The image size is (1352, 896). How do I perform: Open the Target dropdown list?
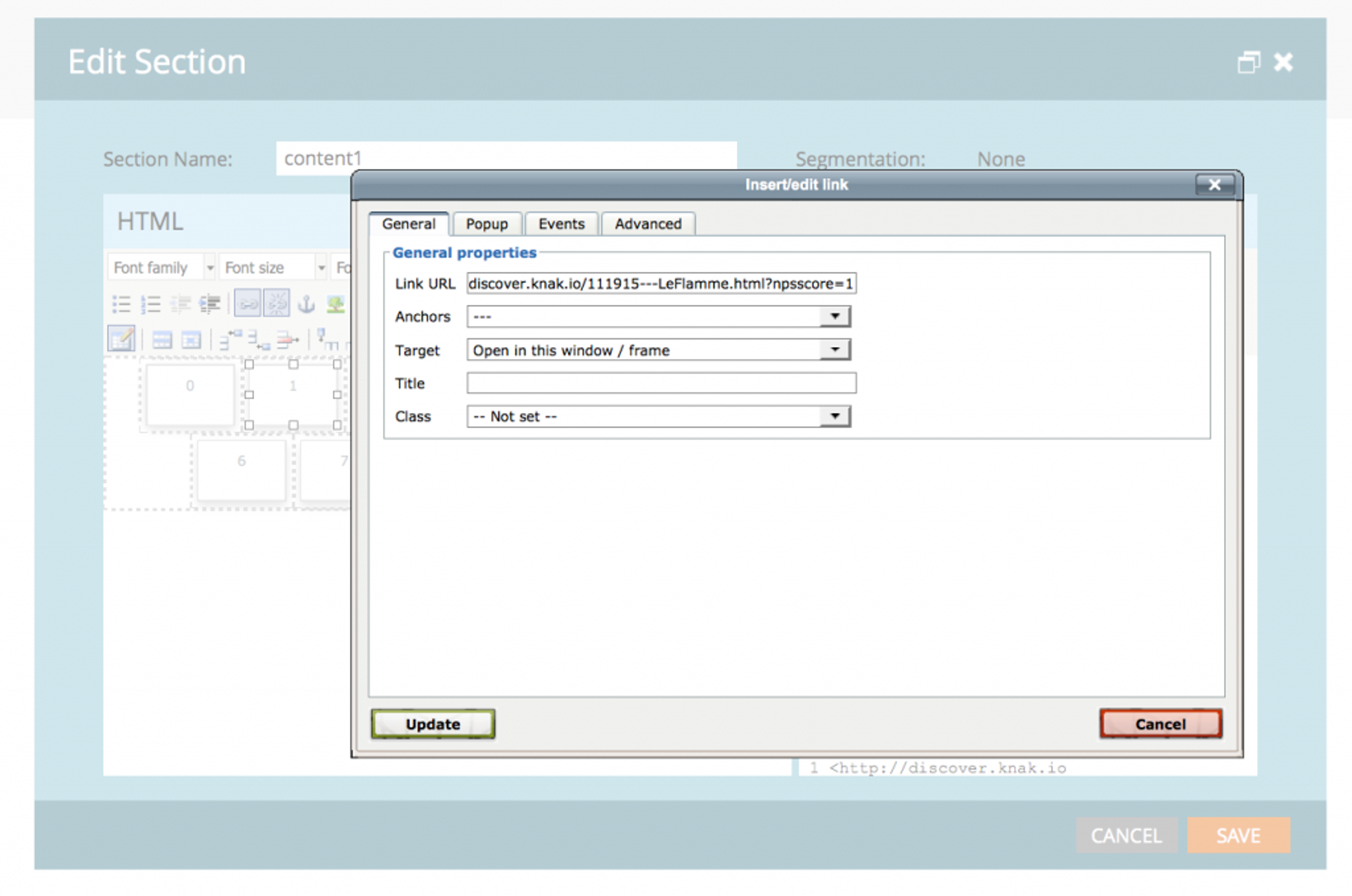pyautogui.click(x=834, y=350)
